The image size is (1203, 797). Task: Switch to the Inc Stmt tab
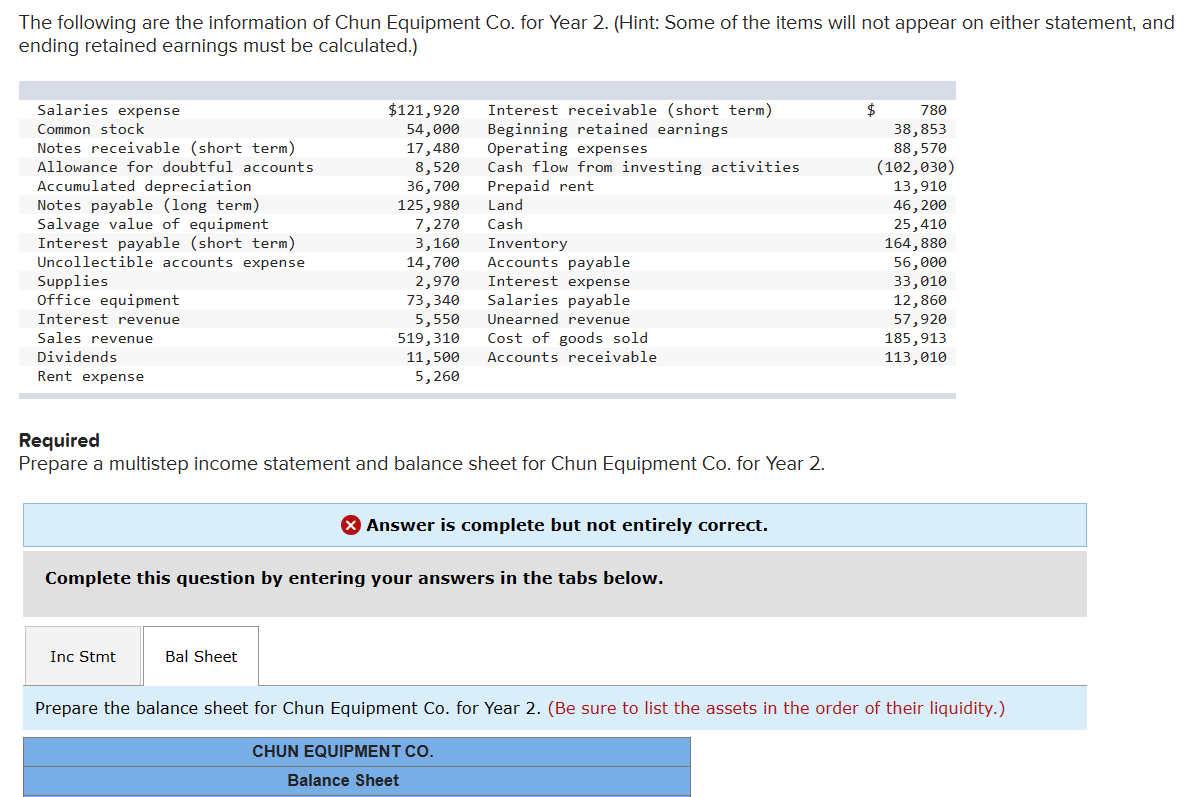pos(82,656)
